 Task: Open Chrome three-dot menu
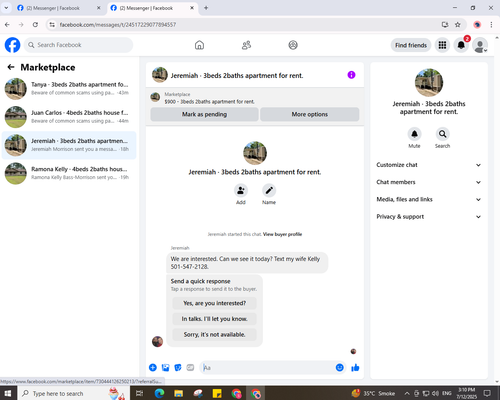coord(491,25)
